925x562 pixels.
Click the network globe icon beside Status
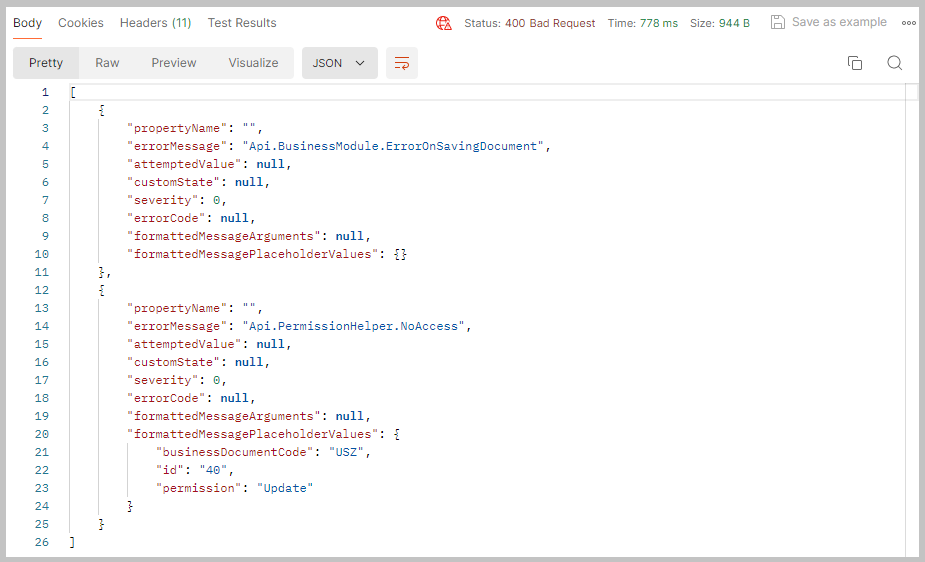pyautogui.click(x=444, y=23)
